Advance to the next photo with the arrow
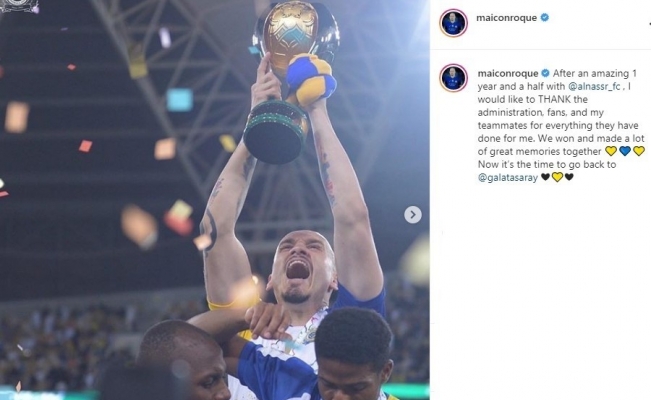Image resolution: width=651 pixels, height=400 pixels. point(413,215)
